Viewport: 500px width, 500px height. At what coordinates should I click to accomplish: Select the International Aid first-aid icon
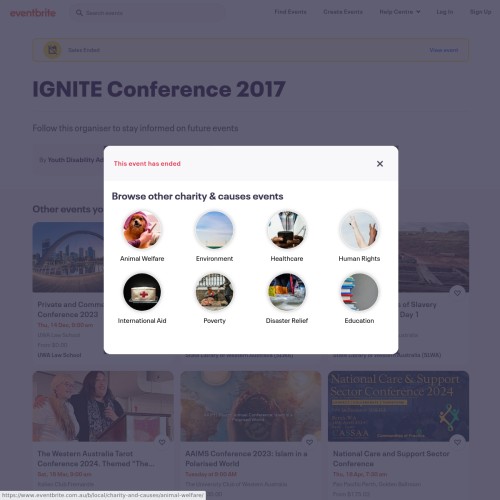point(142,292)
